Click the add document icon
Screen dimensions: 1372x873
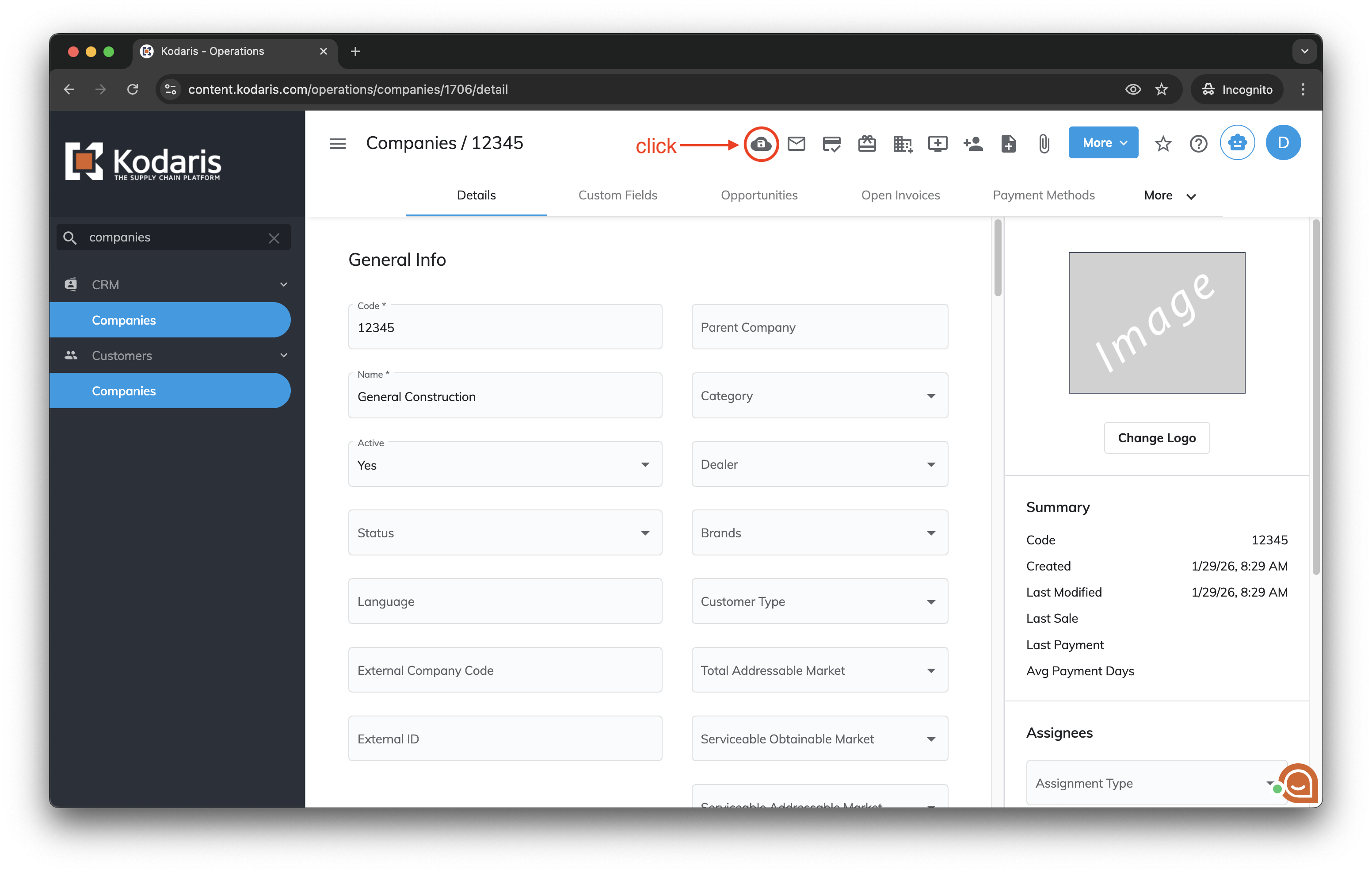pyautogui.click(x=1008, y=144)
